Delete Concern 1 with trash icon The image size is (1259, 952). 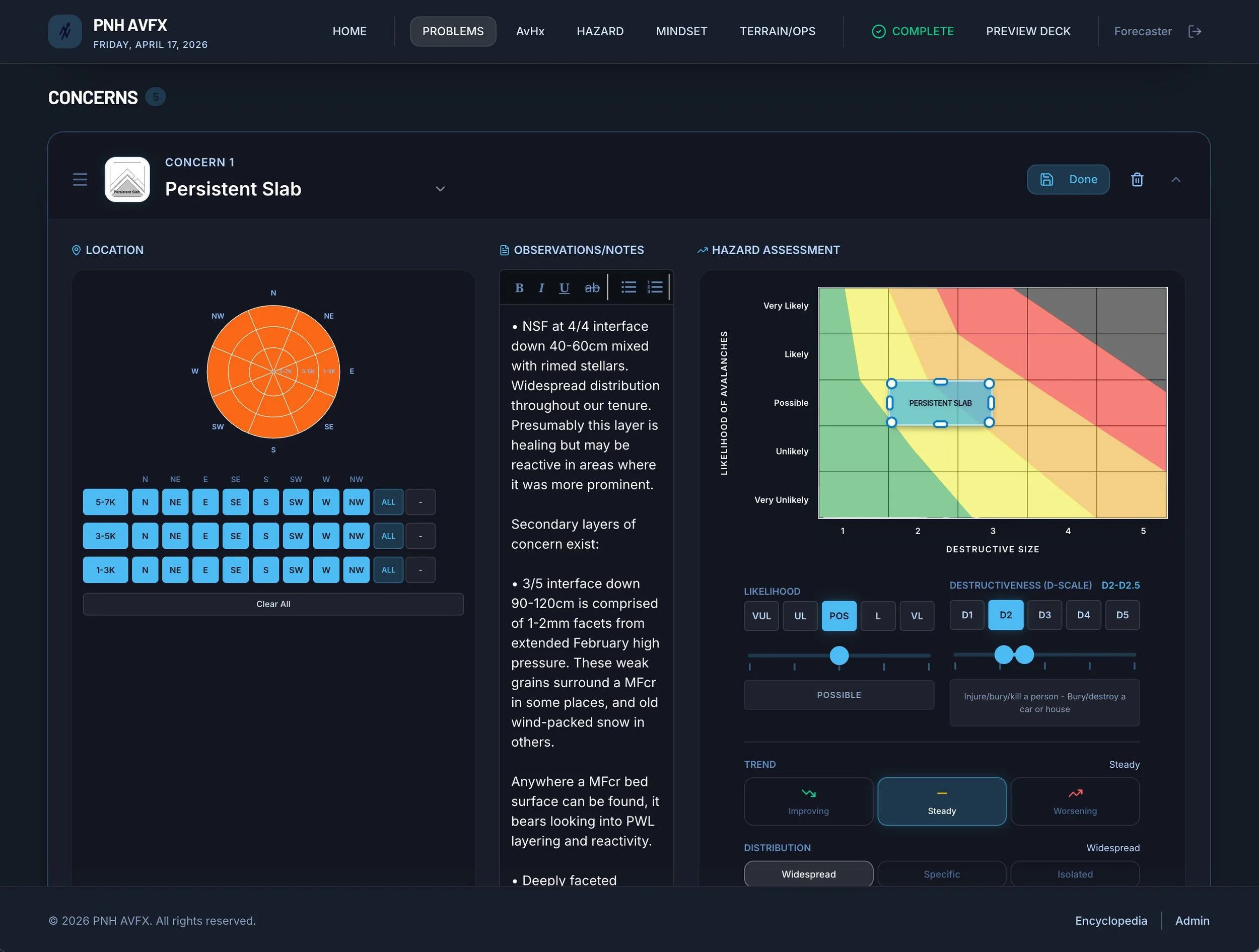(1137, 180)
